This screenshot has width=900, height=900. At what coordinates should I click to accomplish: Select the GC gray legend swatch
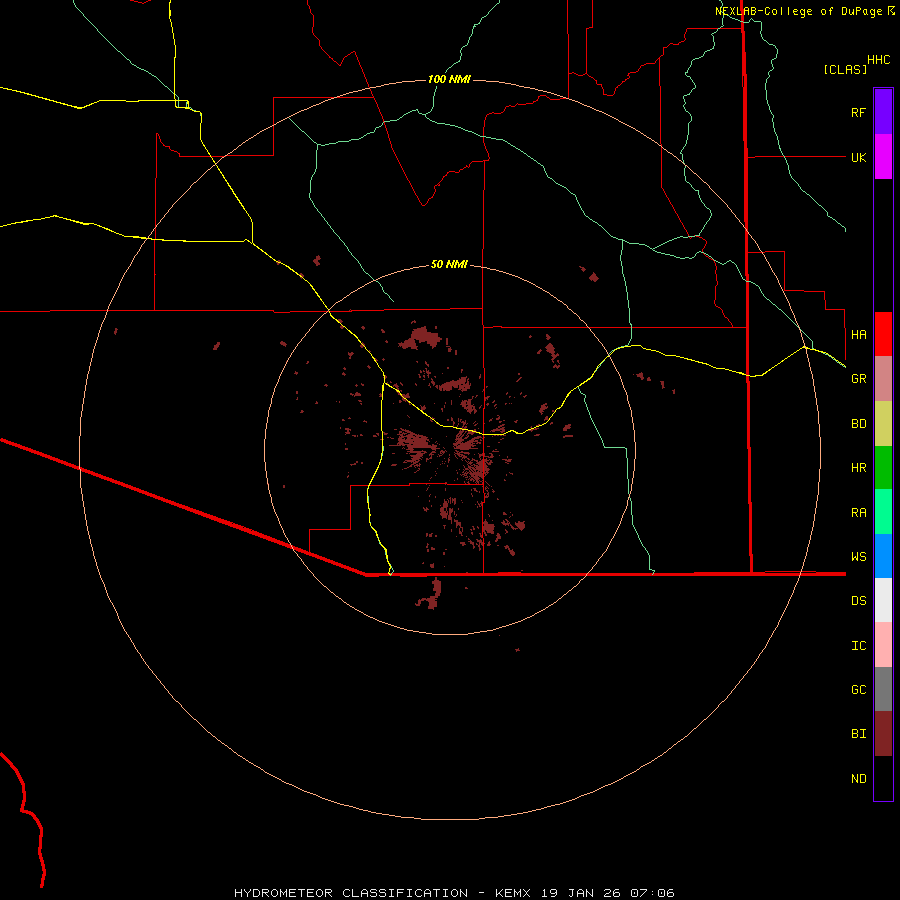coord(883,689)
